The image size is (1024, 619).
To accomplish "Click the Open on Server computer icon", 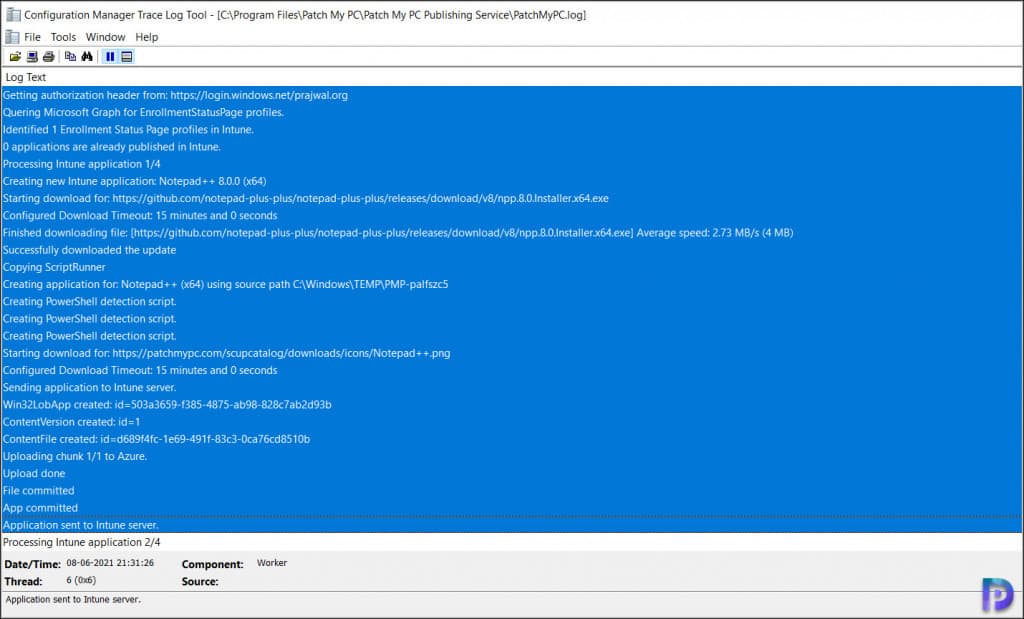I will (x=32, y=57).
